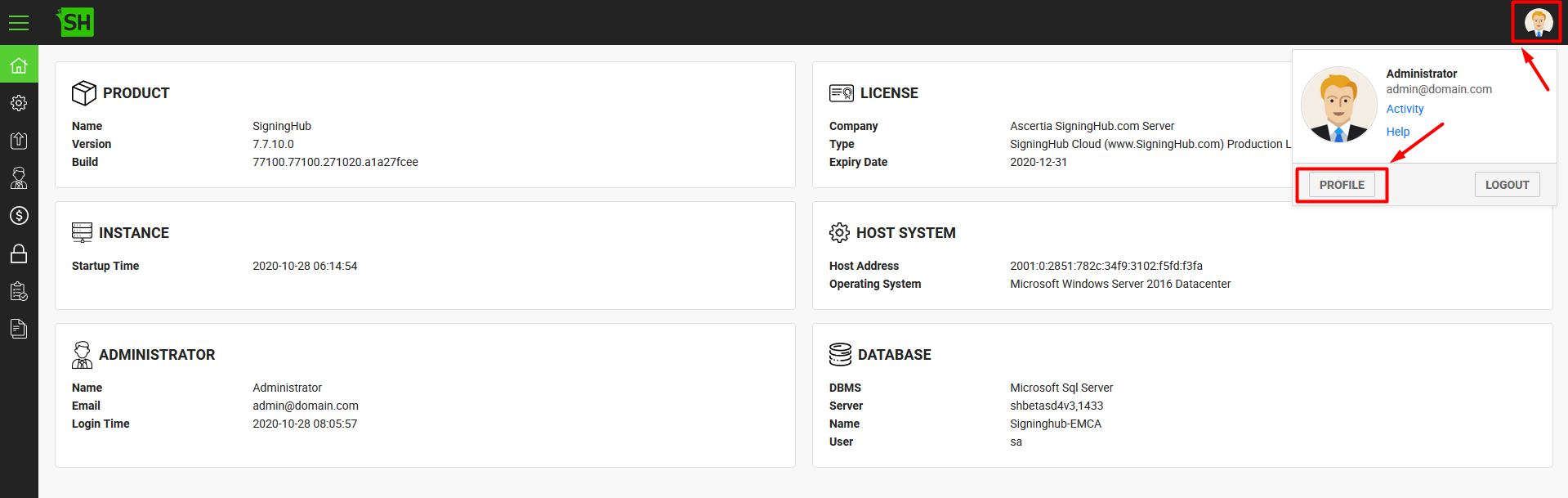This screenshot has height=498, width=1568.
Task: Click "Microsoft Windows Server 2016 Datacenter" value
Action: tap(1120, 284)
